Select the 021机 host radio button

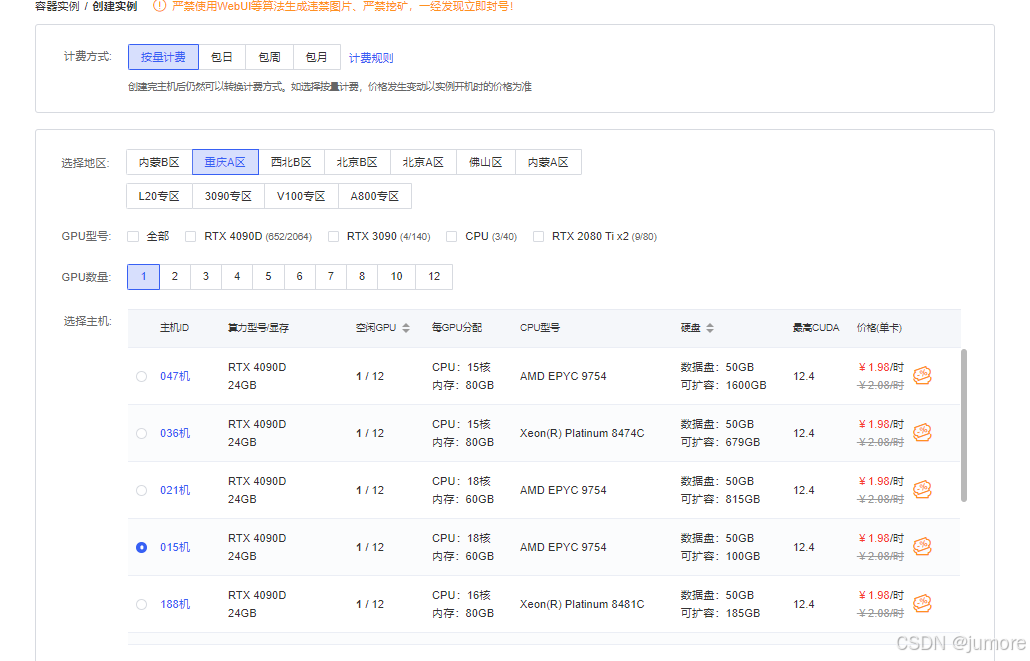tap(141, 491)
